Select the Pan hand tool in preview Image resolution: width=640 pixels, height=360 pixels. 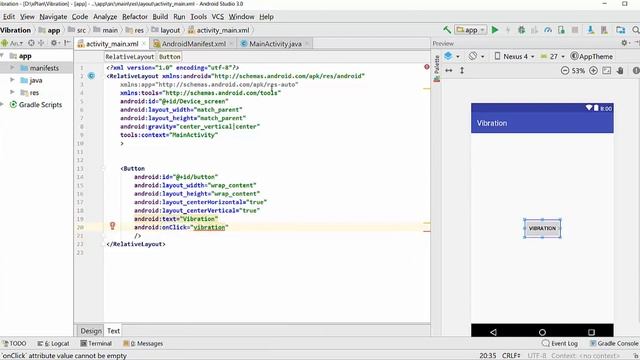pos(620,71)
